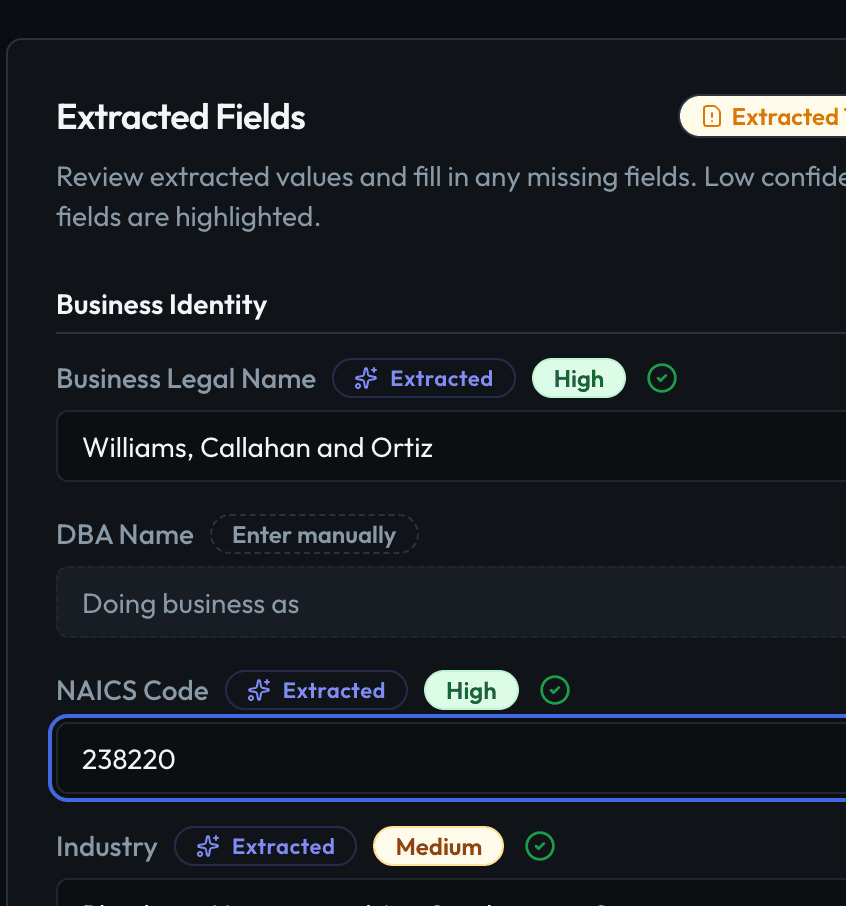Click the Extracted badge next to NAICS Code

[317, 690]
